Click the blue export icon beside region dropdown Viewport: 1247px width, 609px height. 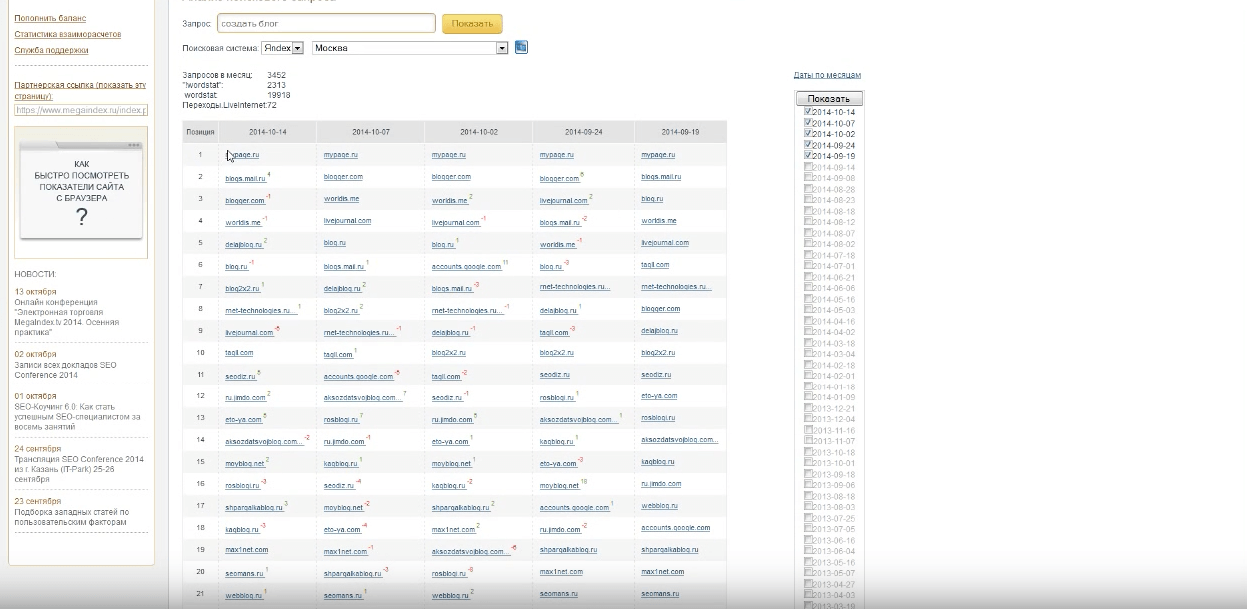(521, 47)
